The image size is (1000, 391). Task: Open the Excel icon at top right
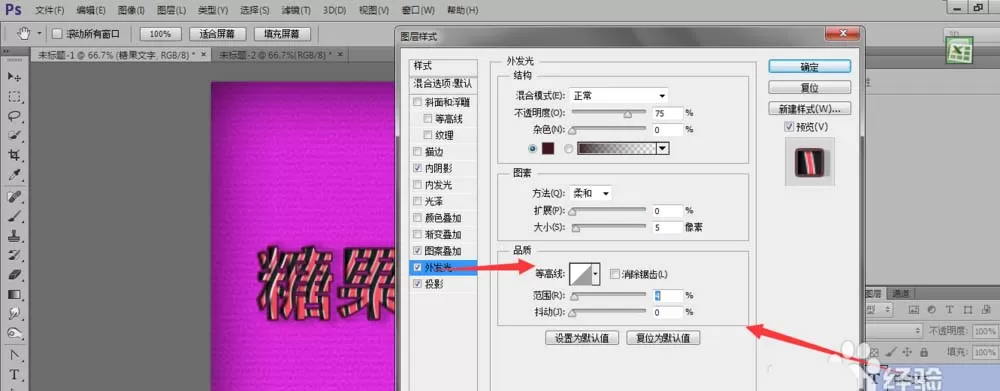pyautogui.click(x=959, y=50)
